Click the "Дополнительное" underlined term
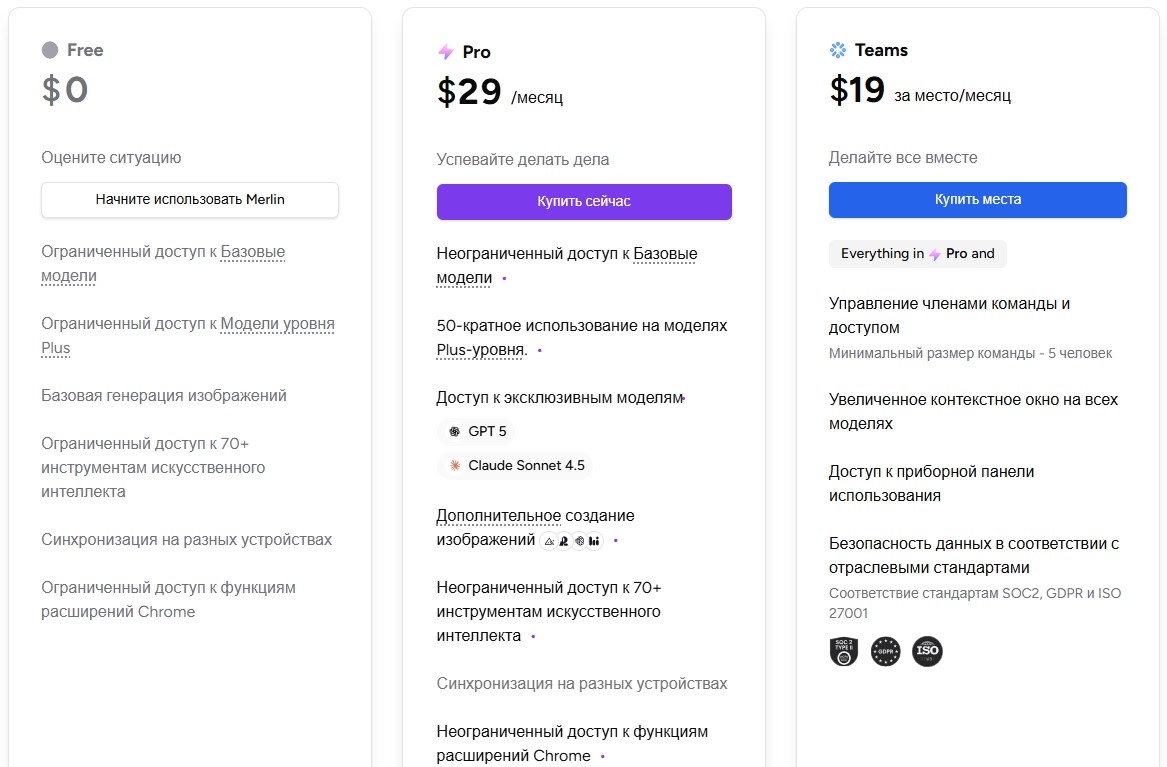 498,516
